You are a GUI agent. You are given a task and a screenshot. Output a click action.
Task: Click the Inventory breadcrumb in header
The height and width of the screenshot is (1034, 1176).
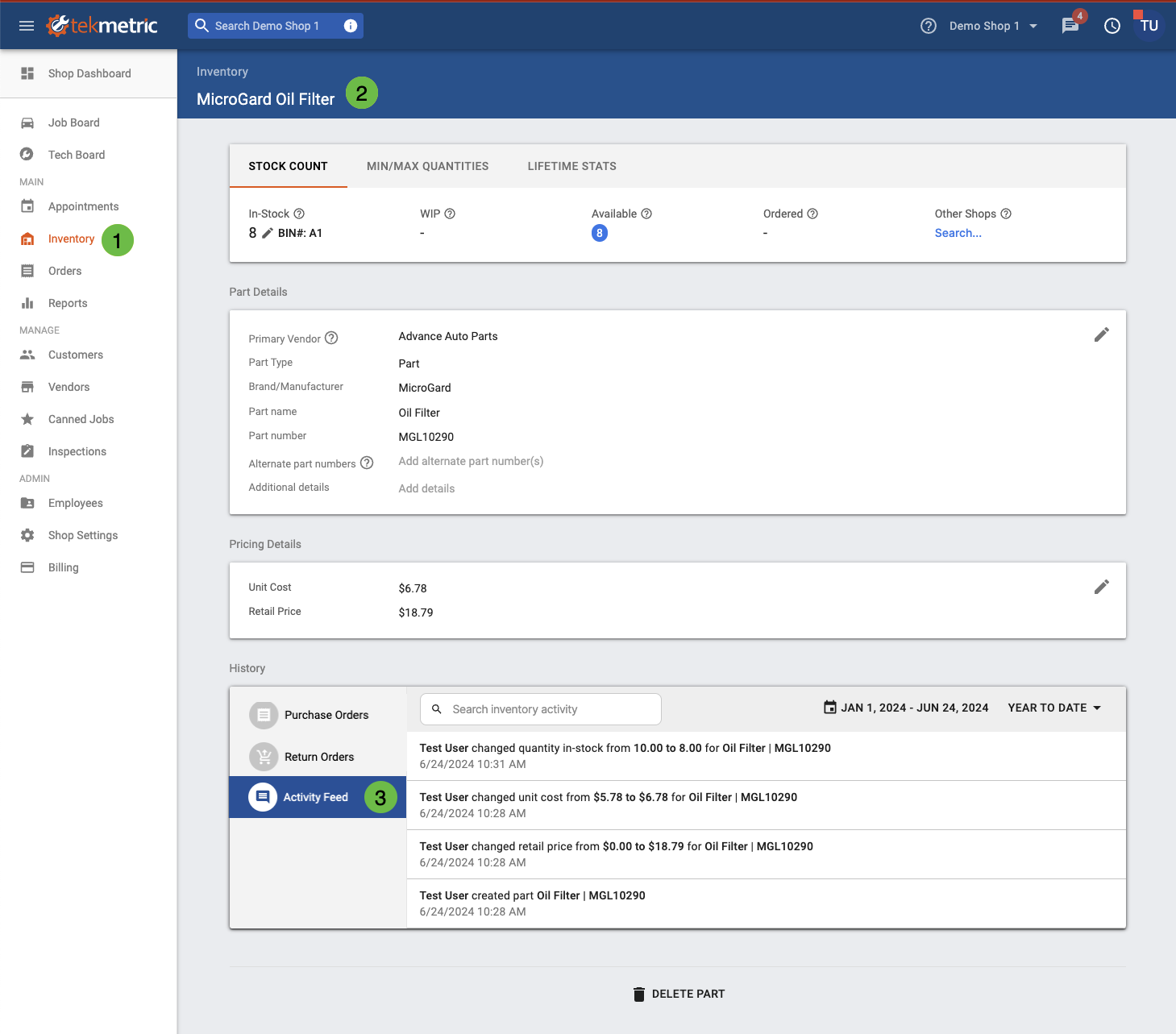(222, 72)
